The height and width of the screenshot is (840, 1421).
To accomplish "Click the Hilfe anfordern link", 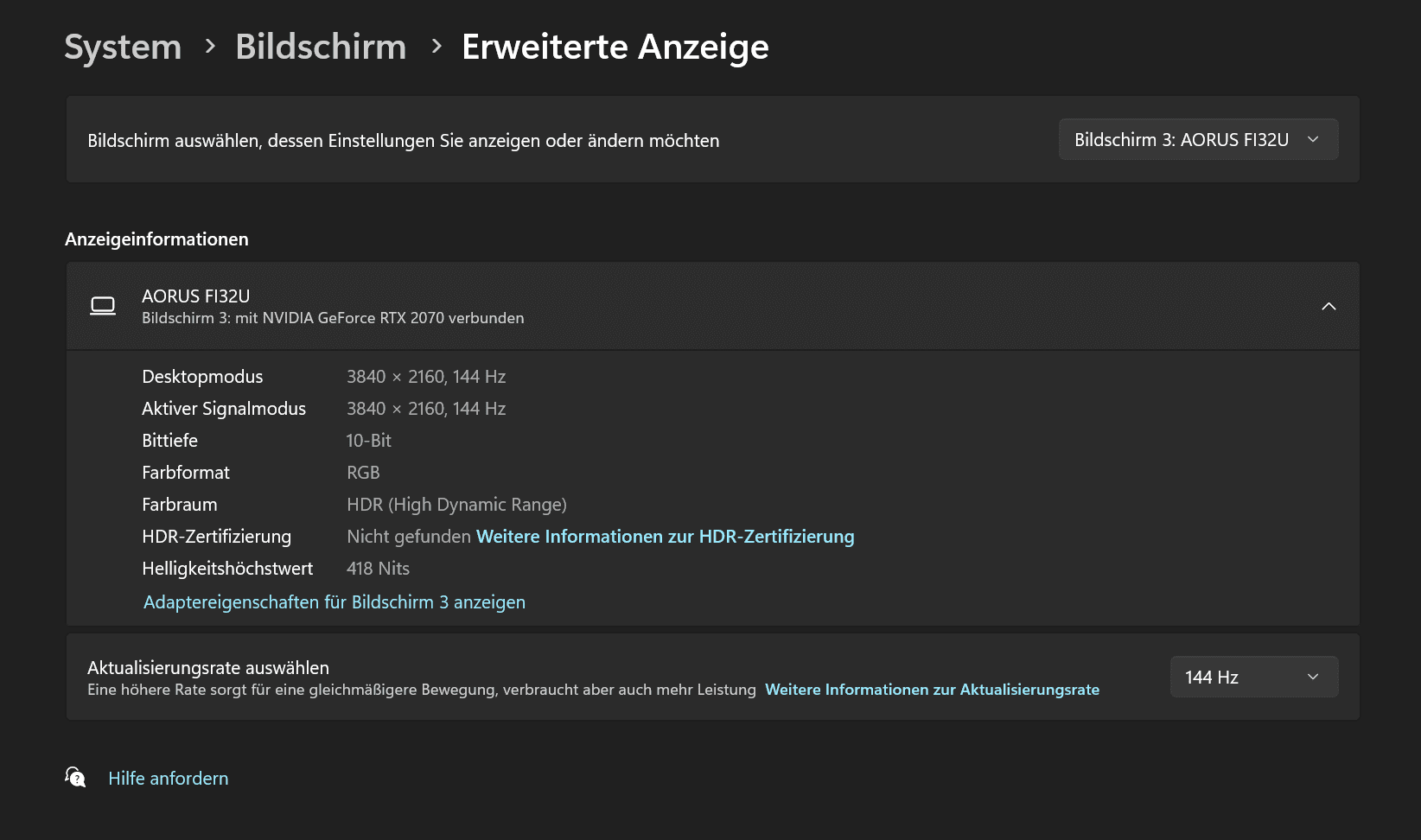I will coord(169,779).
